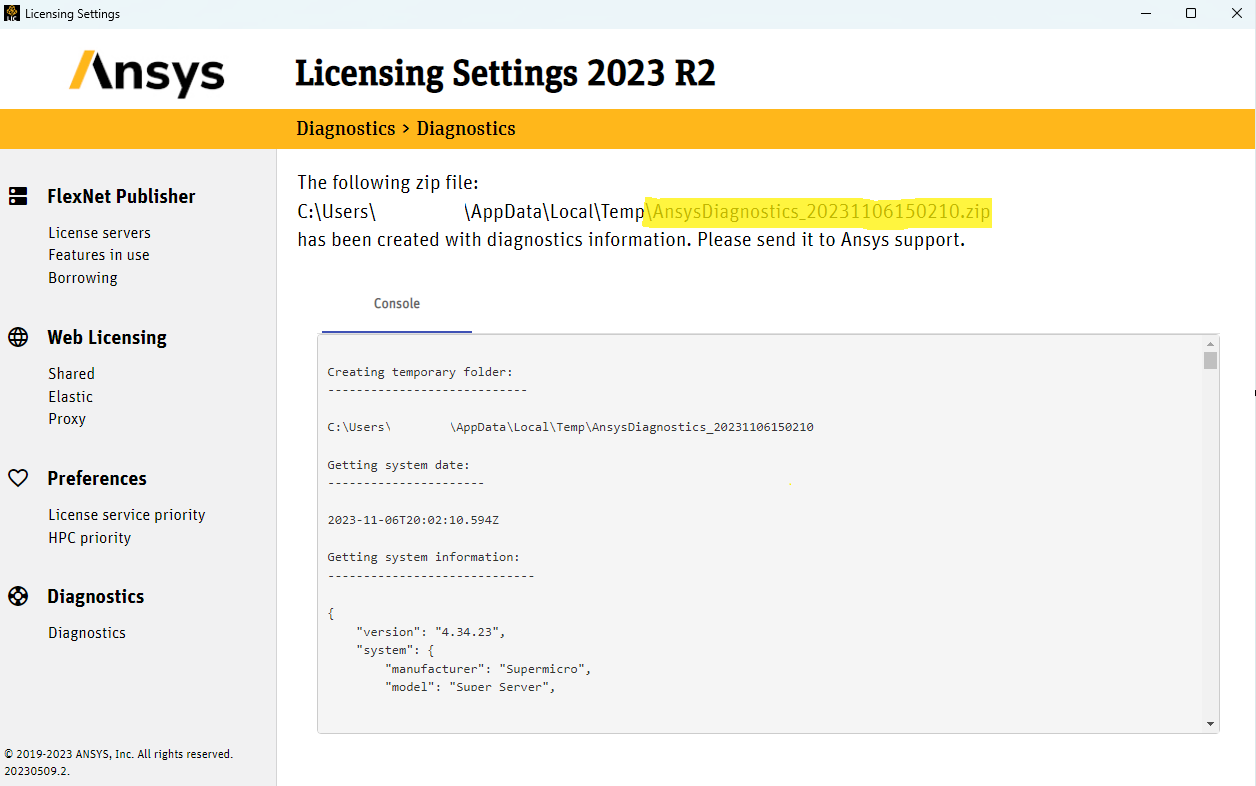Click the title bar application icon
Viewport: 1256px width, 786px height.
tap(11, 14)
